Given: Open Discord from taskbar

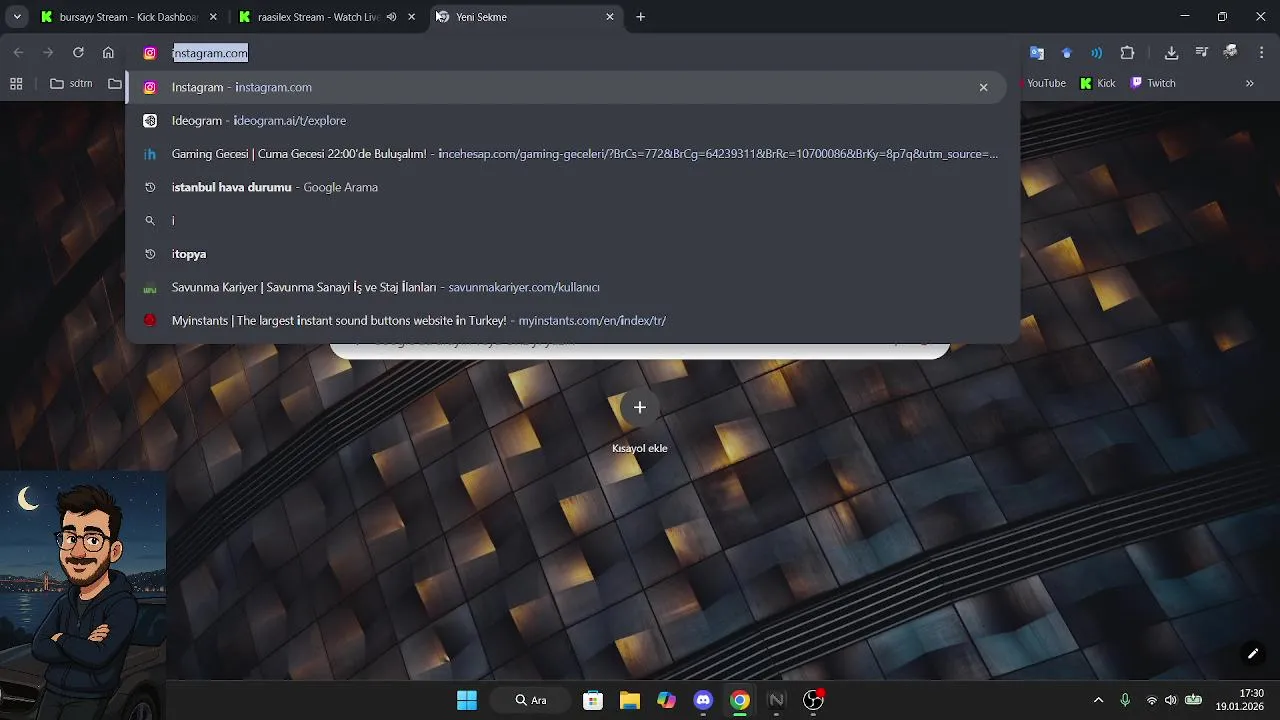Looking at the screenshot, I should coord(703,700).
